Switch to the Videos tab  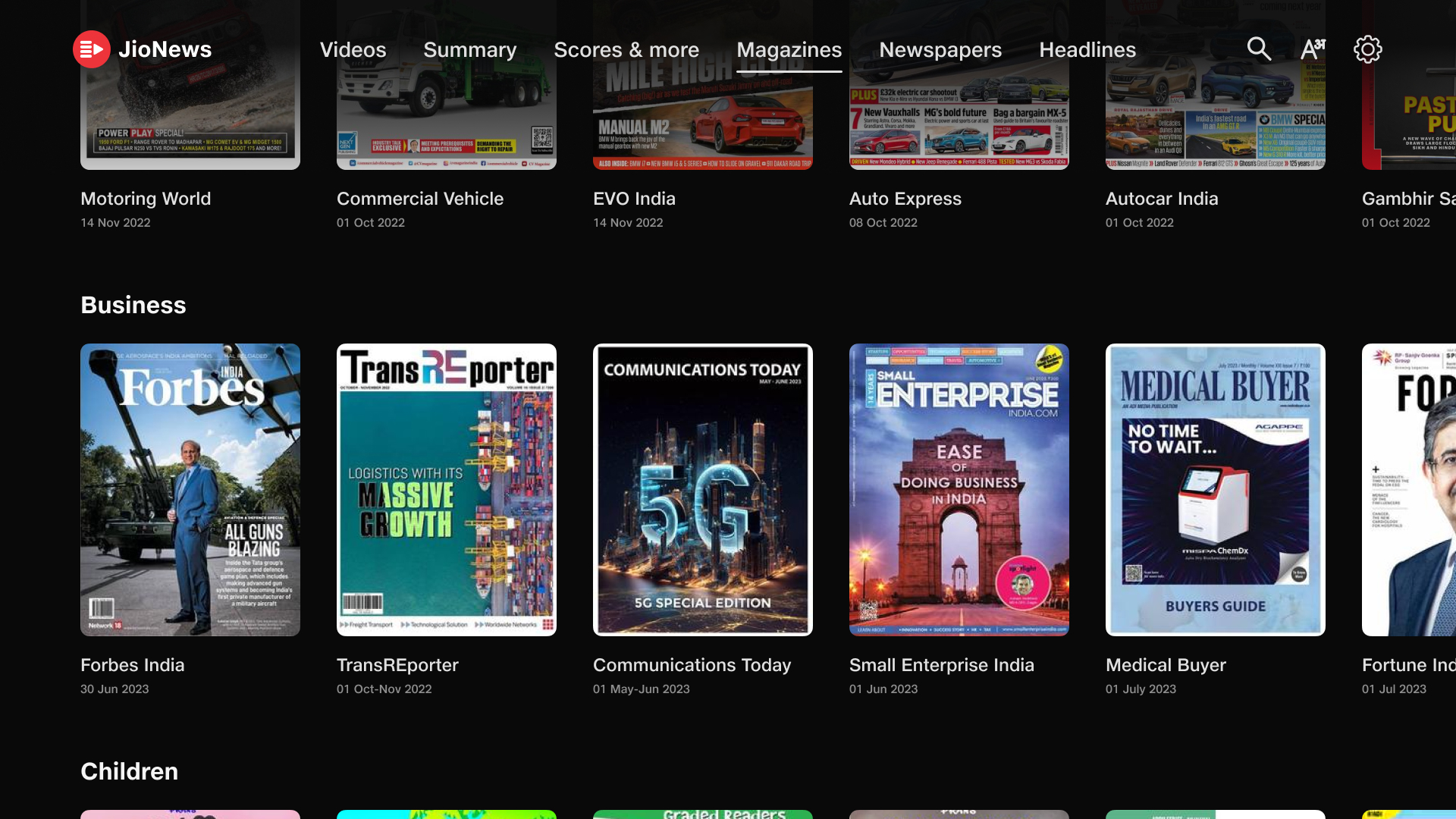pos(353,50)
